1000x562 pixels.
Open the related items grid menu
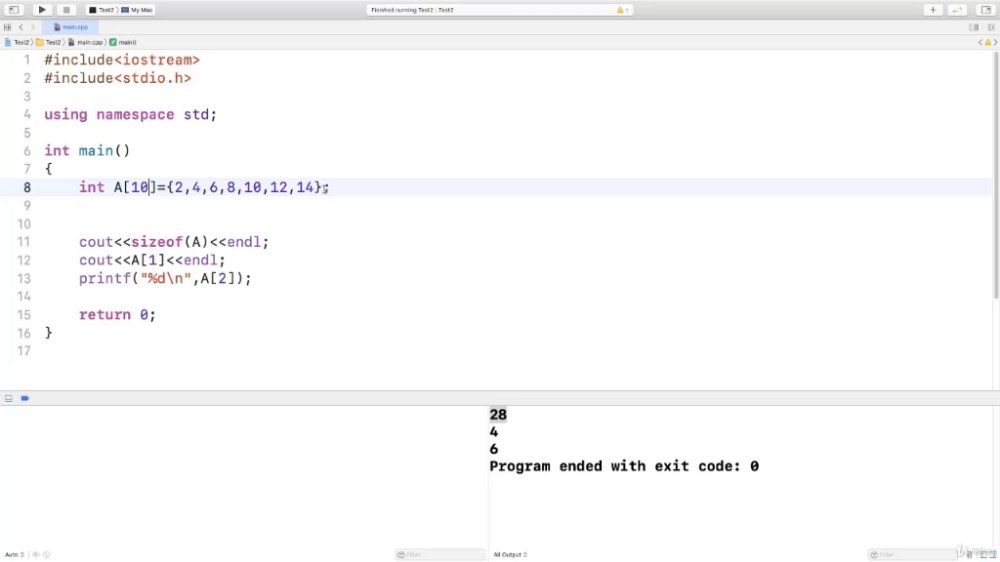coord(8,27)
